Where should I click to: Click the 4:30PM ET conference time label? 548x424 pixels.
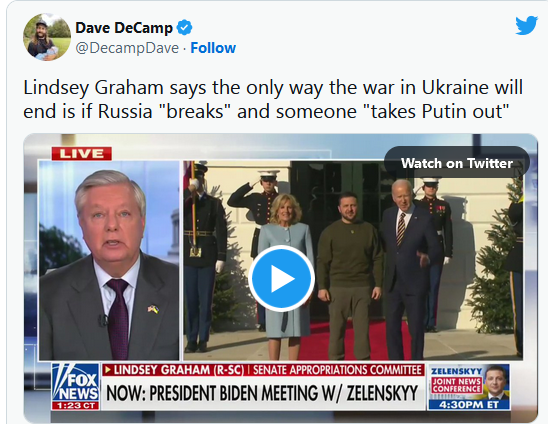point(469,405)
